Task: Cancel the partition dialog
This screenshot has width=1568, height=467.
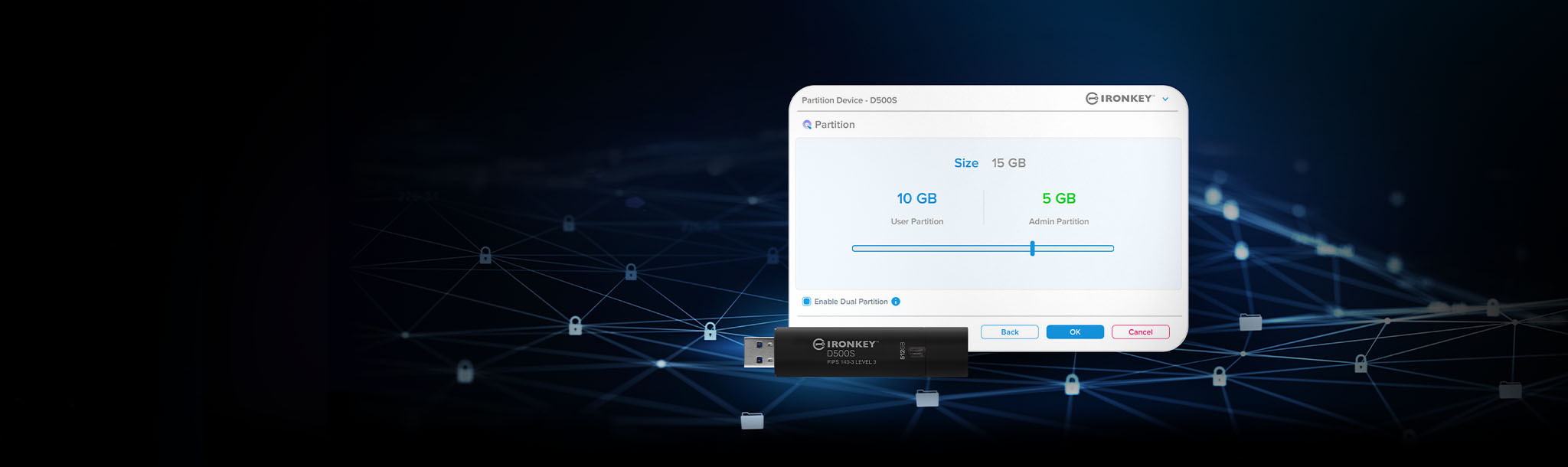Action: click(x=1140, y=332)
